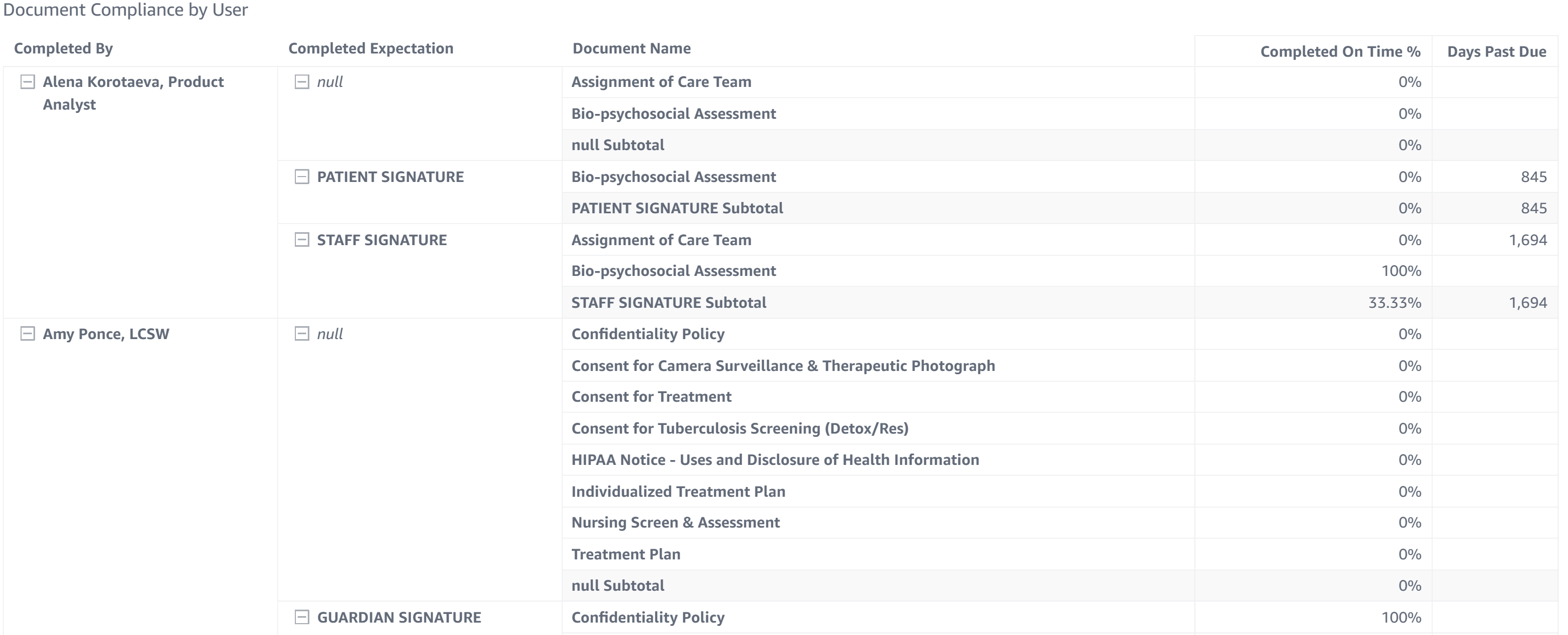This screenshot has height=635, width=1568.
Task: Click the HIPAA Notice document cell
Action: click(775, 460)
